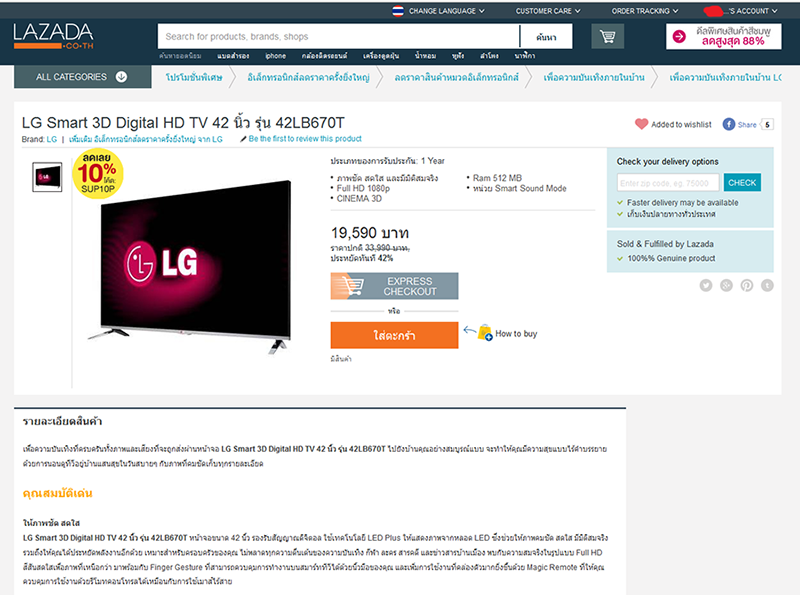Image resolution: width=800 pixels, height=595 pixels.
Task: Click the Twitter share circle icon
Action: [706, 285]
